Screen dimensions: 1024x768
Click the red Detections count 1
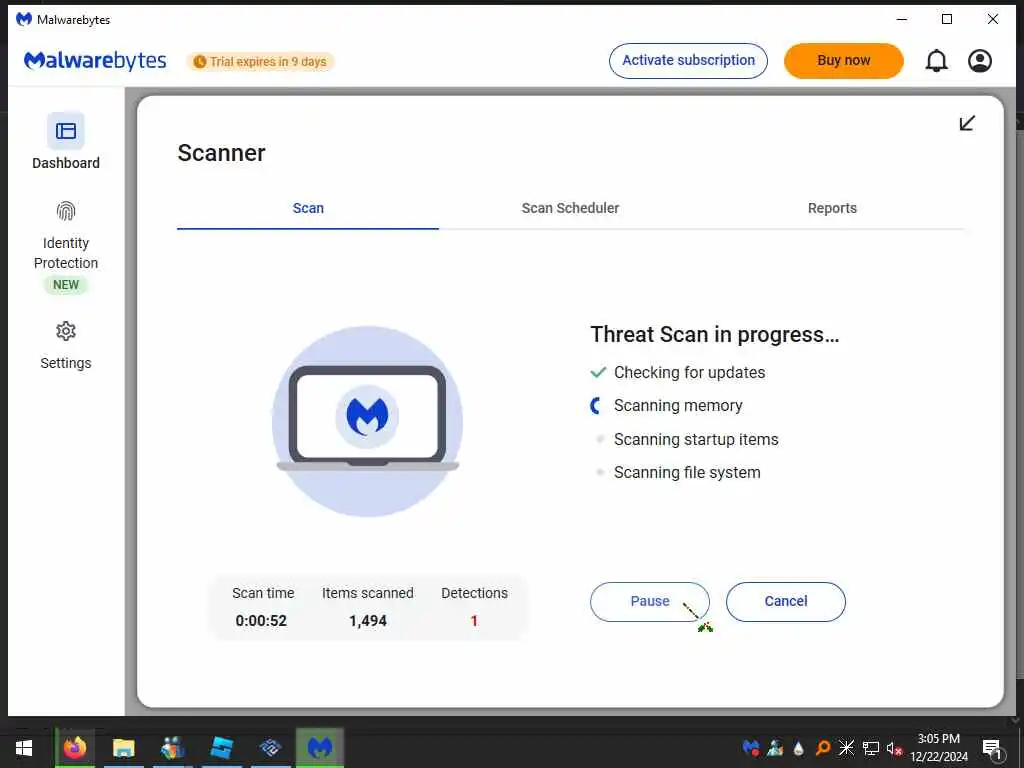click(474, 620)
